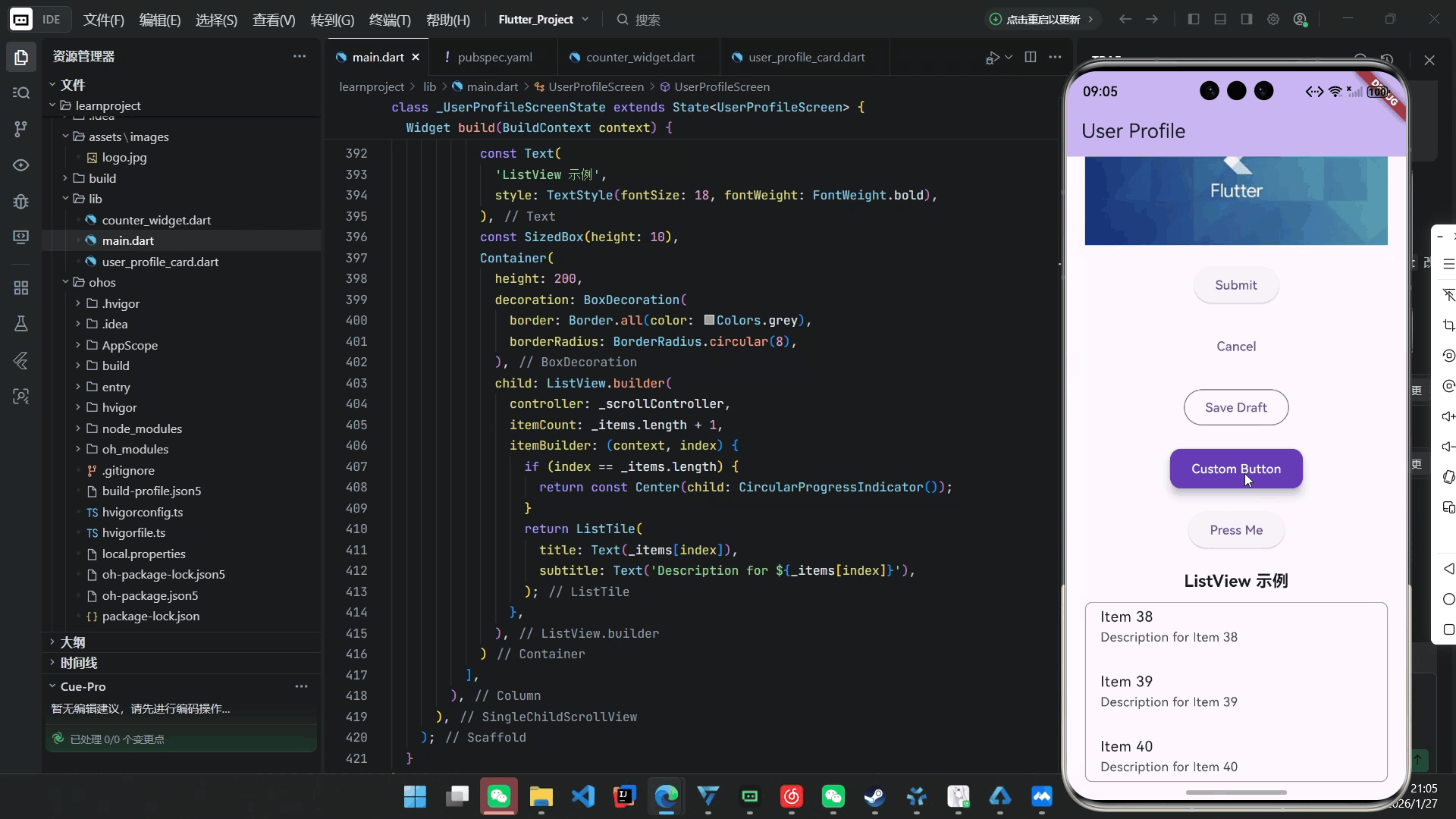Viewport: 1456px width, 819px height.
Task: Open the 终端(T) menu
Action: coord(390,20)
